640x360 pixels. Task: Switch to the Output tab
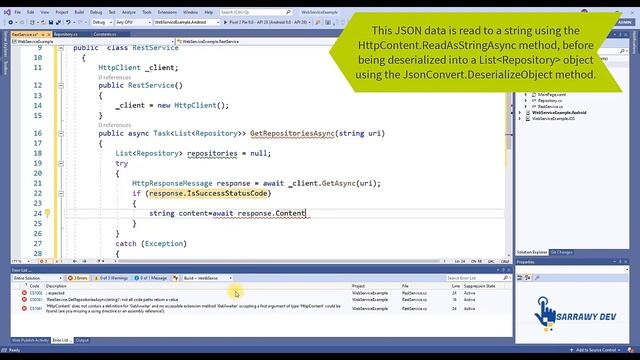[82, 340]
